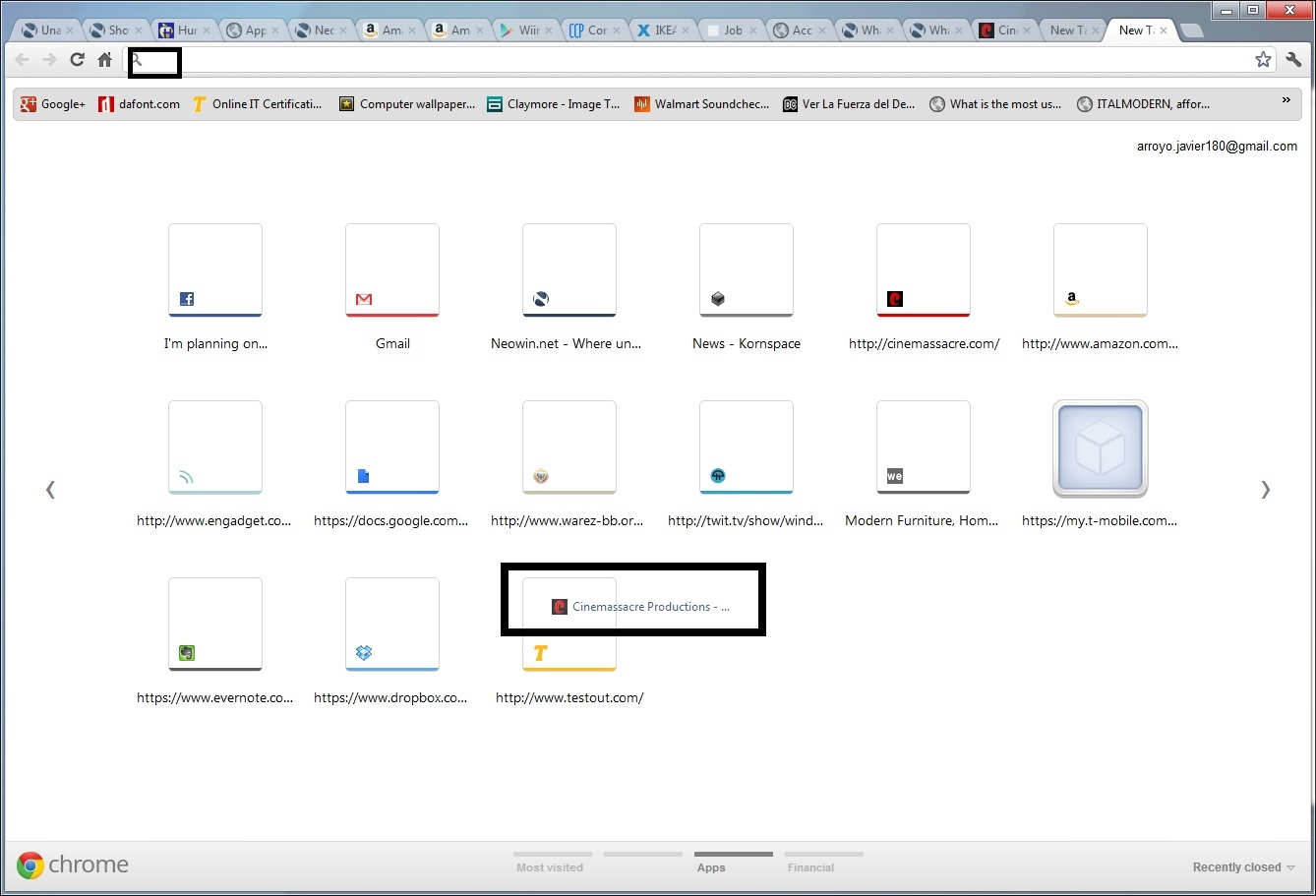Open the Chrome wrench menu
Screen dimensions: 1316x896
coord(1293,60)
